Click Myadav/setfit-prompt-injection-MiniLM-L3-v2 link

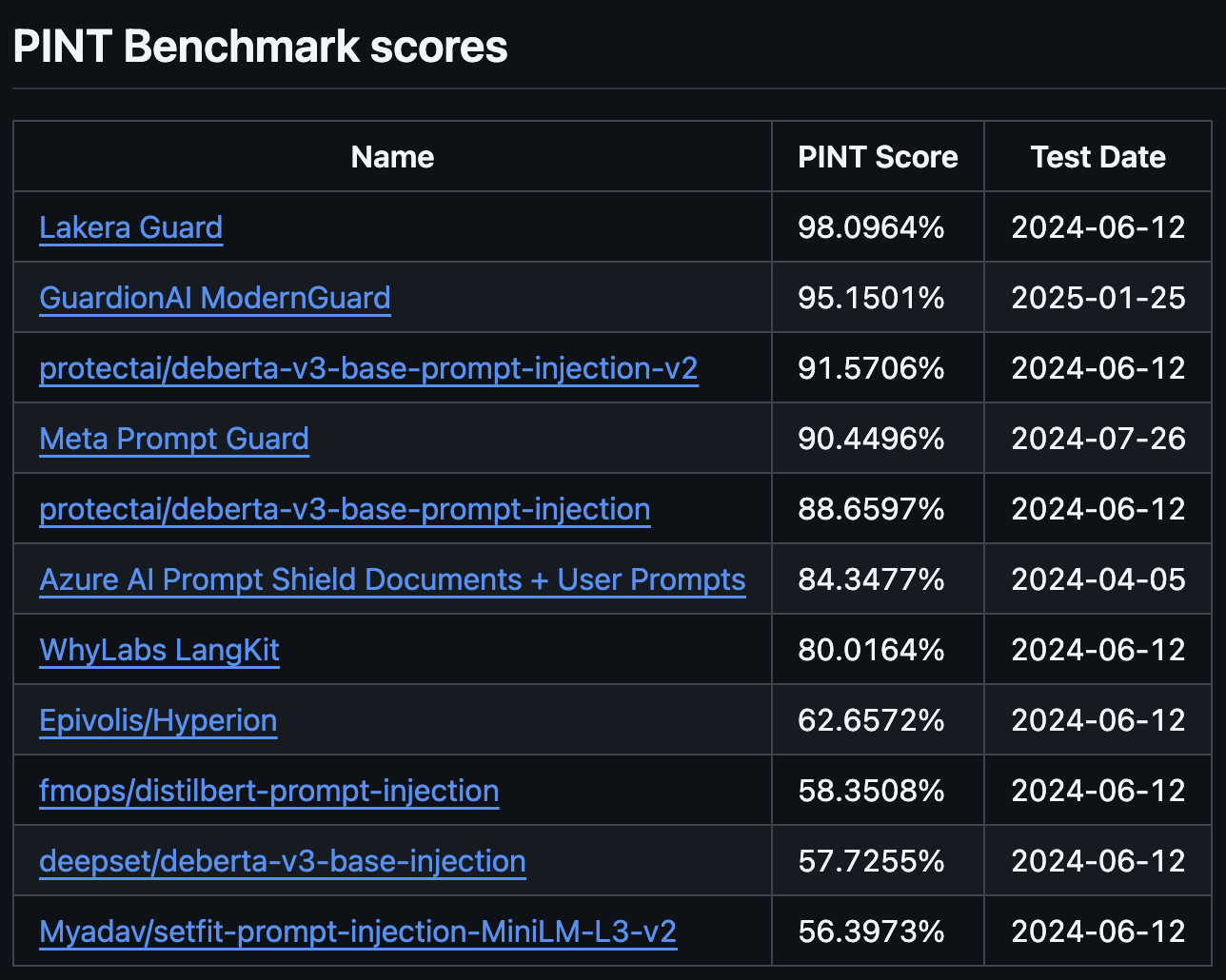[x=358, y=931]
